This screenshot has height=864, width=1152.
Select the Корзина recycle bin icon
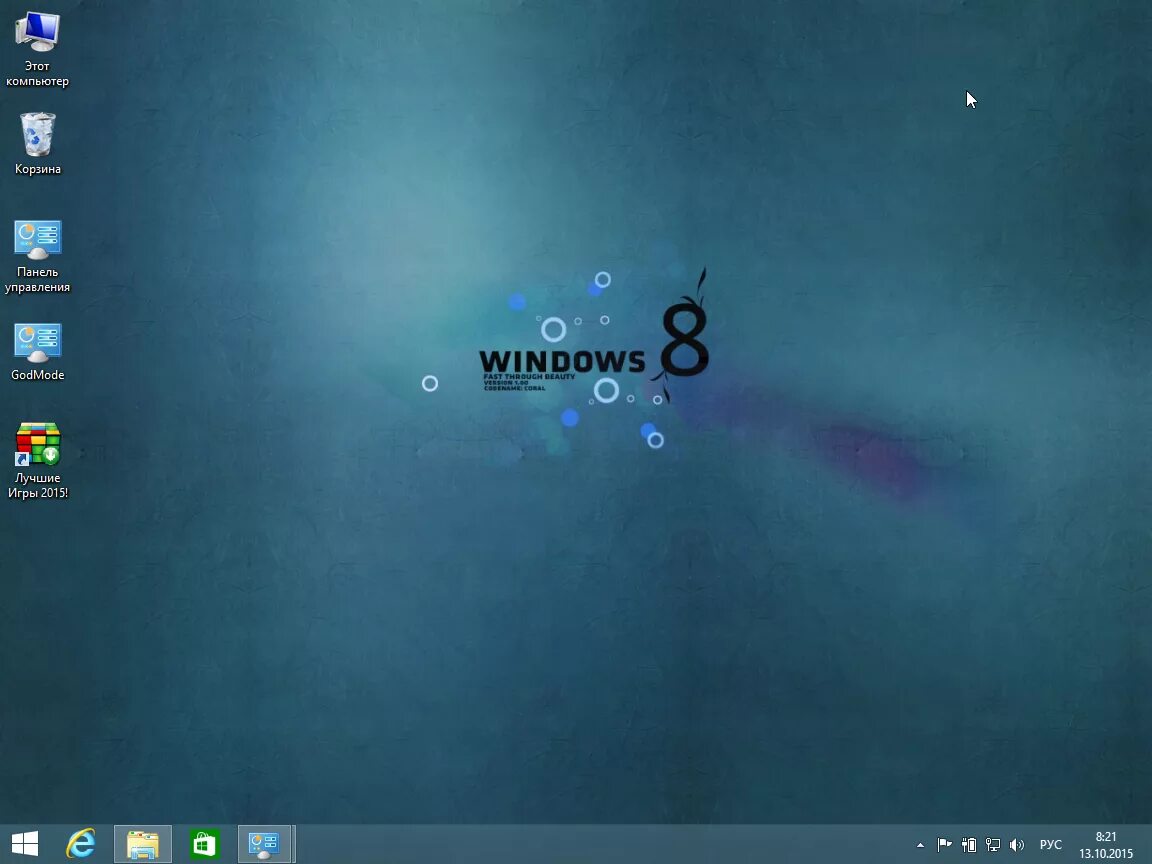pos(37,143)
